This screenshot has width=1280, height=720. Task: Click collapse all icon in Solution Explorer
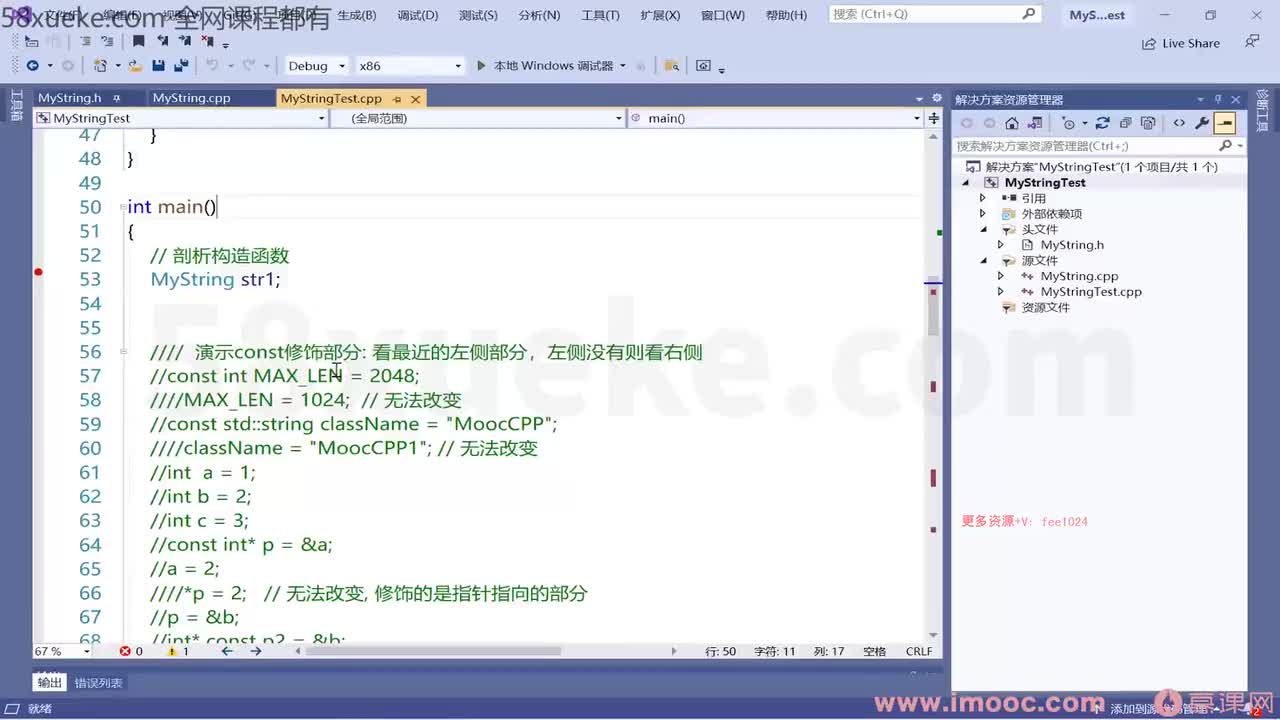pyautogui.click(x=1125, y=123)
